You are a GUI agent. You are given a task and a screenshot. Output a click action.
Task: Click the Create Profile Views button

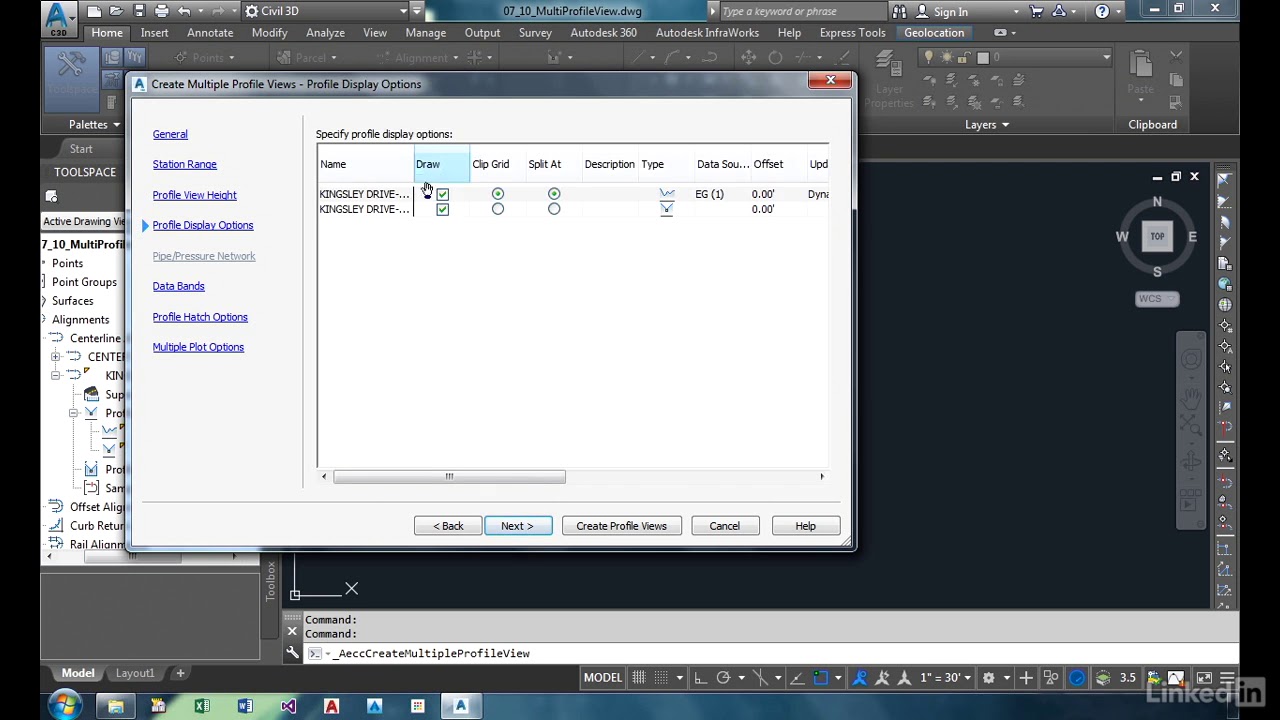click(x=621, y=526)
